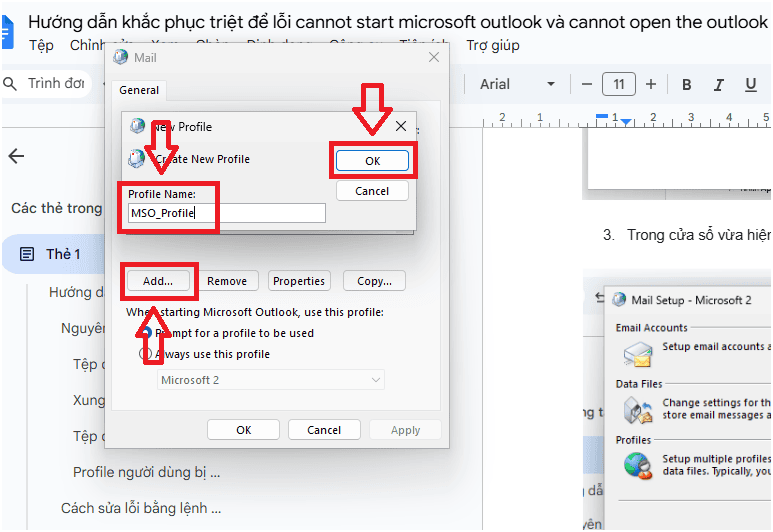Click the Profiles globe icon in Mail Setup
The height and width of the screenshot is (532, 773).
click(x=637, y=466)
